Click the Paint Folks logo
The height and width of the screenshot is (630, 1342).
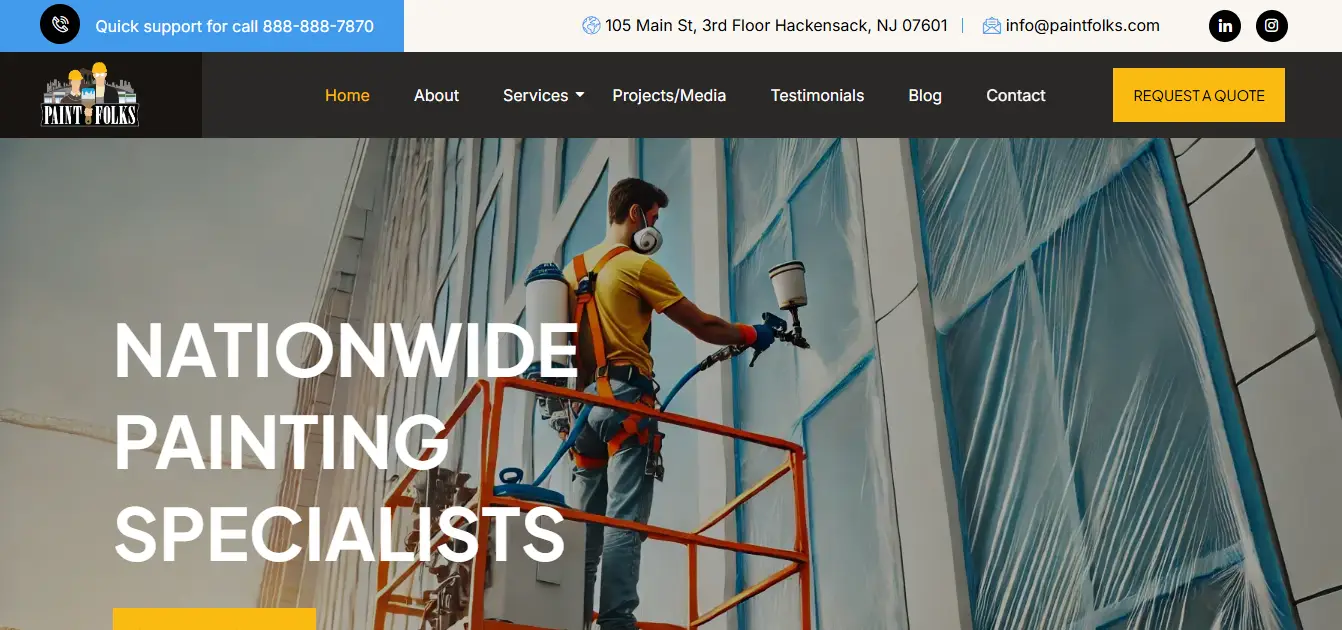tap(90, 95)
